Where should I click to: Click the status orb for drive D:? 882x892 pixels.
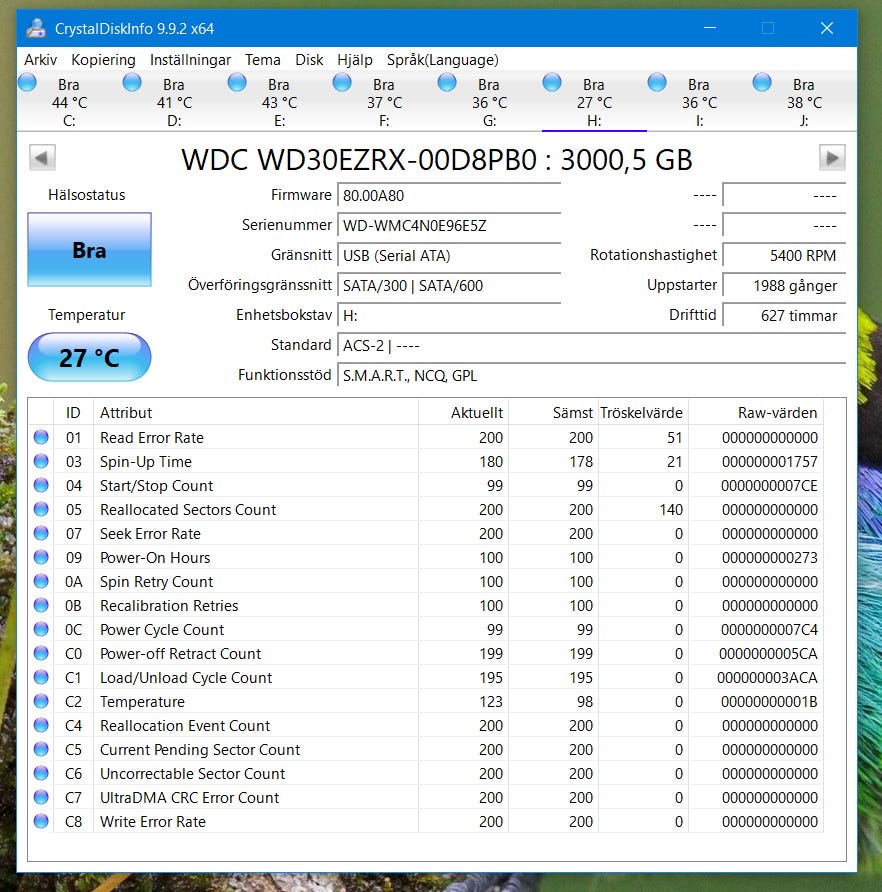(x=132, y=82)
